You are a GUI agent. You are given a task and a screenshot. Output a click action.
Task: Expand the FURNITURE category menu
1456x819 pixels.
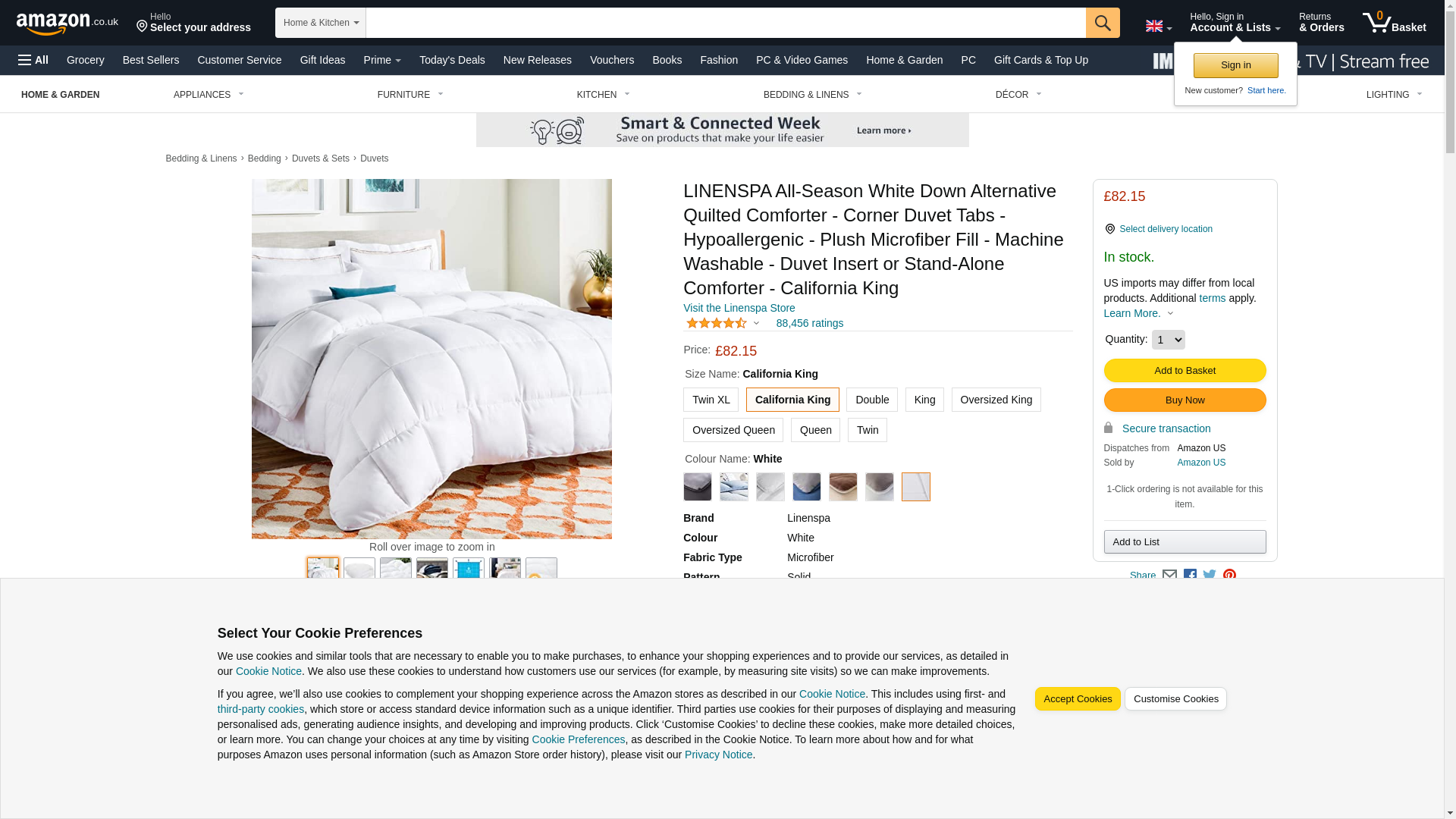tap(410, 95)
